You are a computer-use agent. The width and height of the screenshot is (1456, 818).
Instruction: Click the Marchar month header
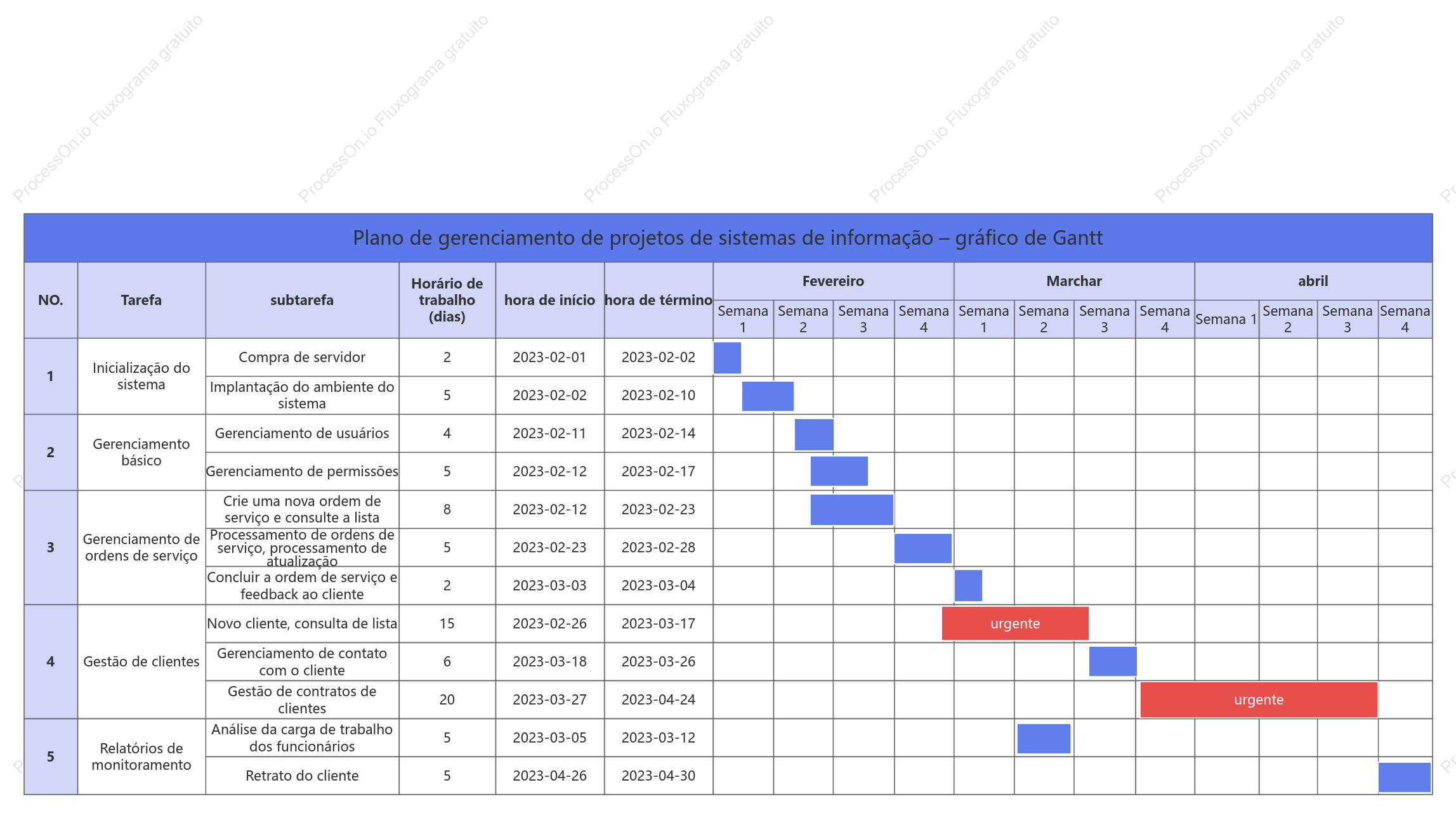(1074, 281)
